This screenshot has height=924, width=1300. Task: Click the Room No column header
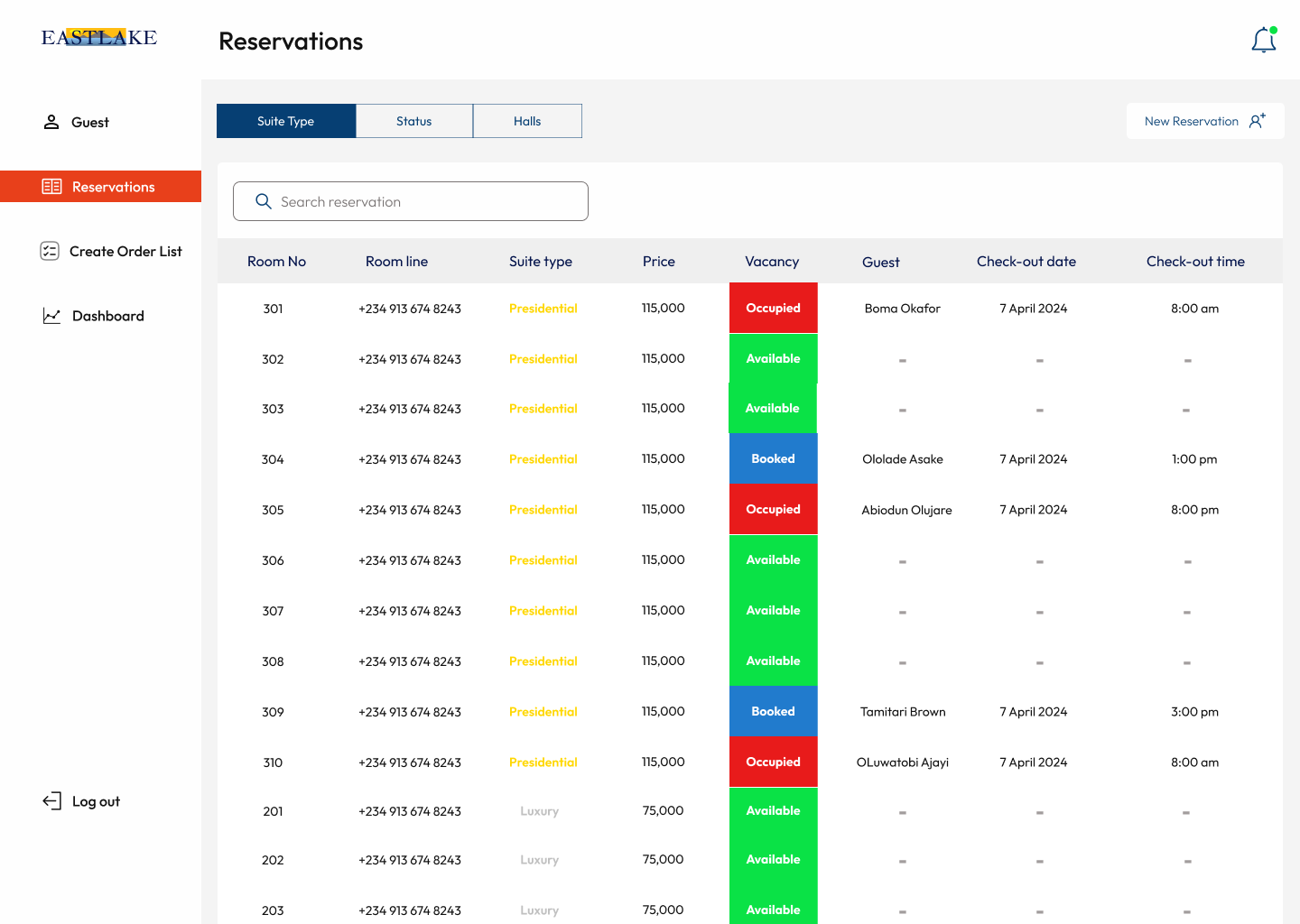click(277, 261)
